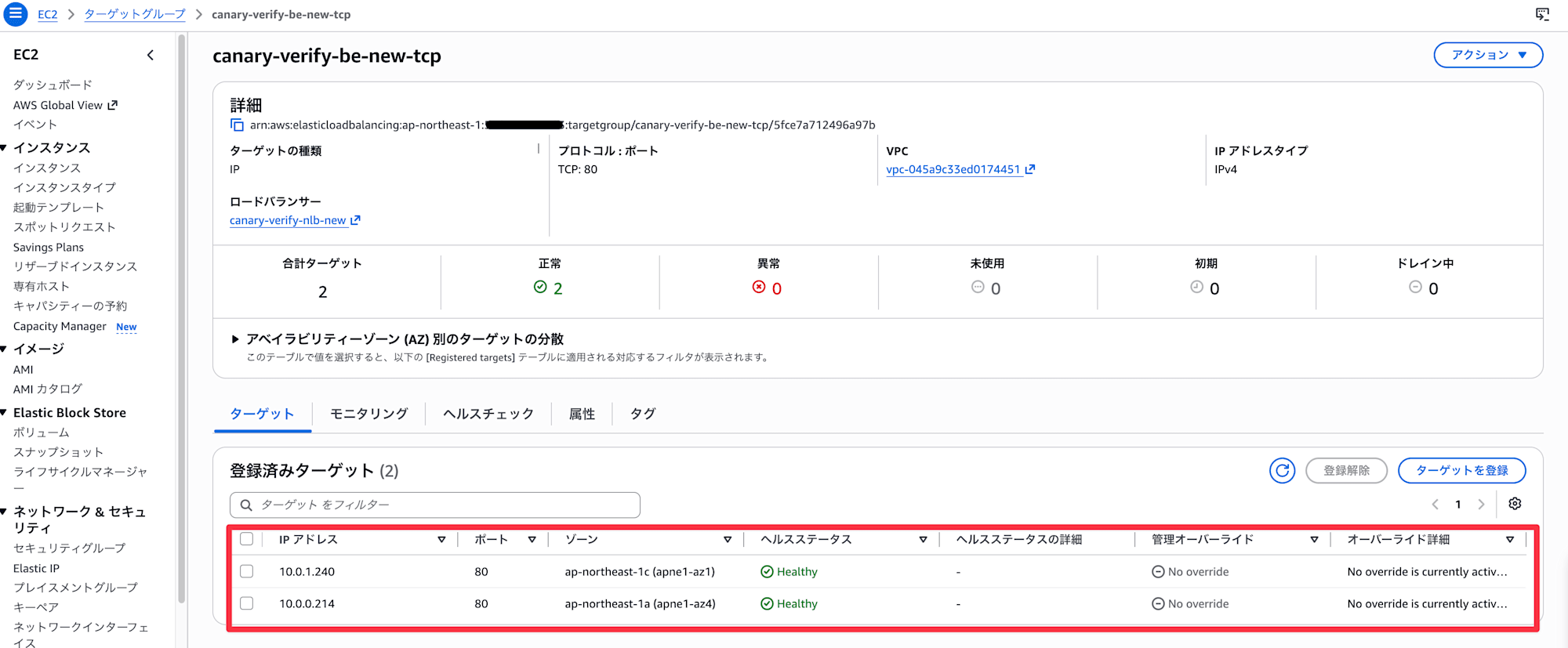The image size is (1568, 648).
Task: Copy the target group ARN
Action: [237, 125]
